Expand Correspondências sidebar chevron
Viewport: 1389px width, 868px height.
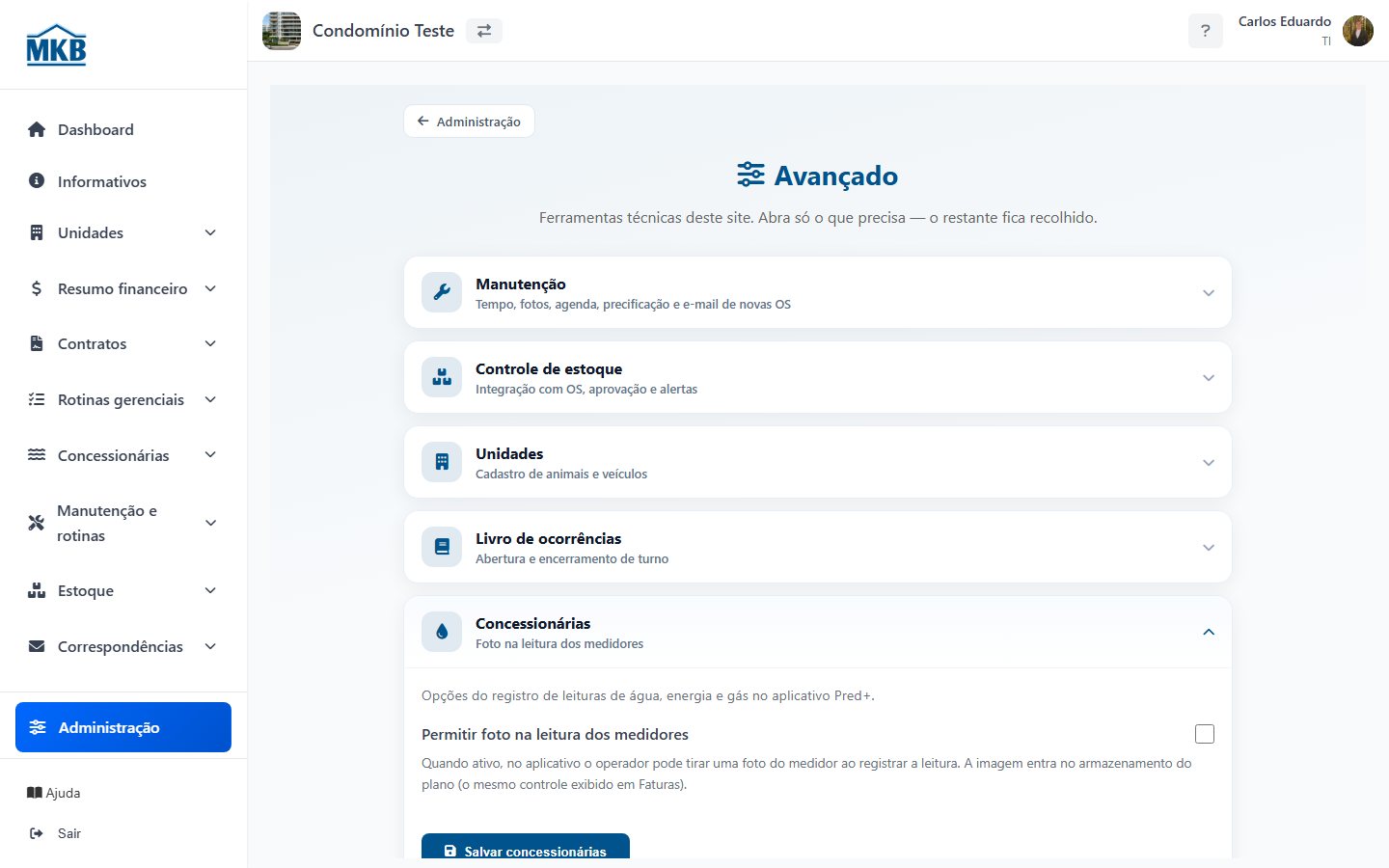click(x=210, y=646)
